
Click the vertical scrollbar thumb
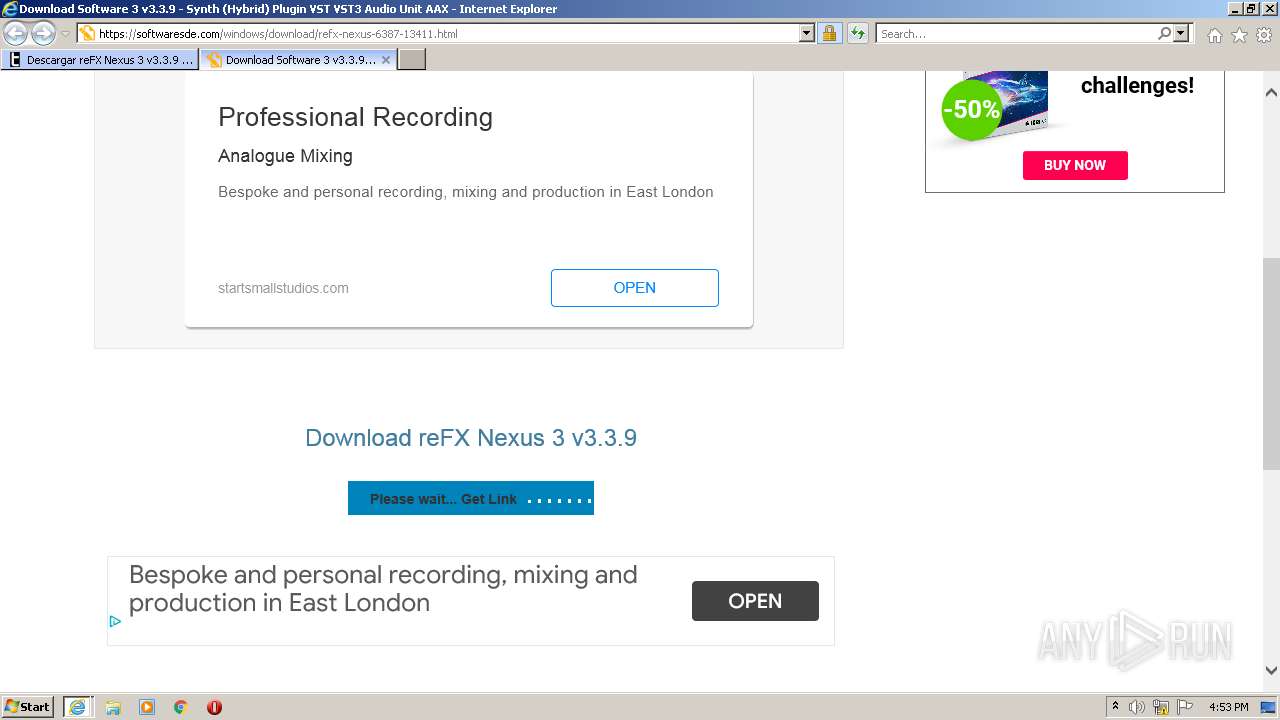pyautogui.click(x=1271, y=365)
